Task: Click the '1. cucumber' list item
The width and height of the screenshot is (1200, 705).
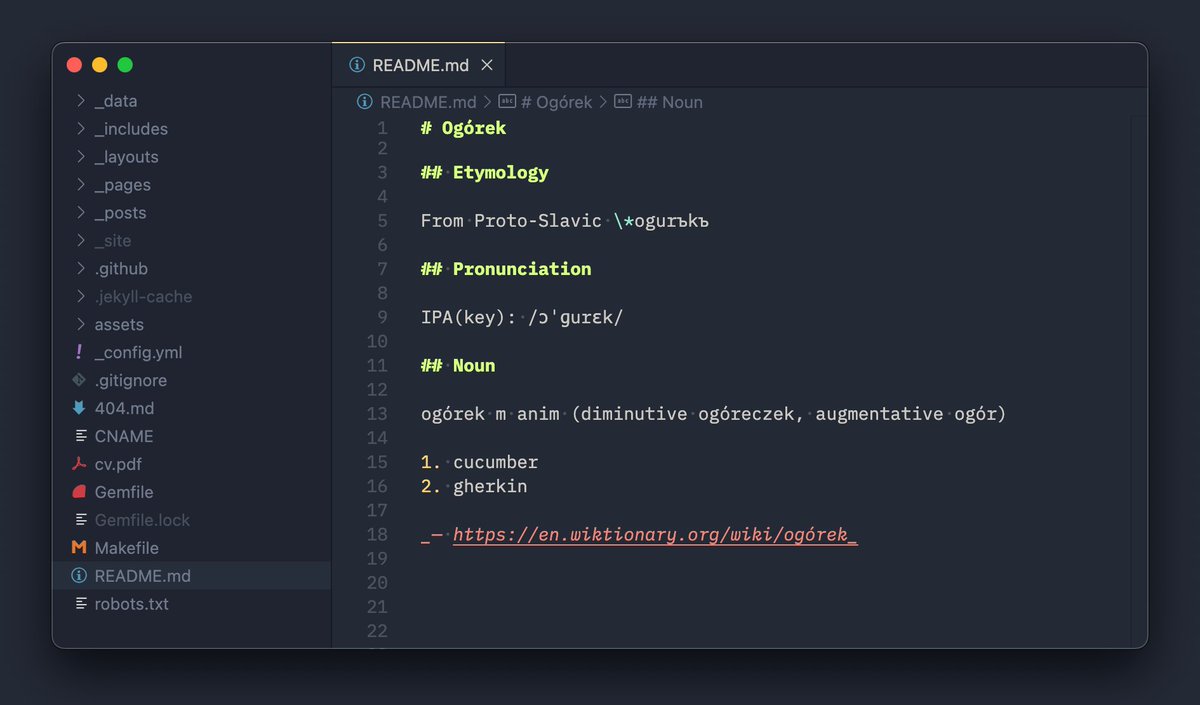Action: 480,462
